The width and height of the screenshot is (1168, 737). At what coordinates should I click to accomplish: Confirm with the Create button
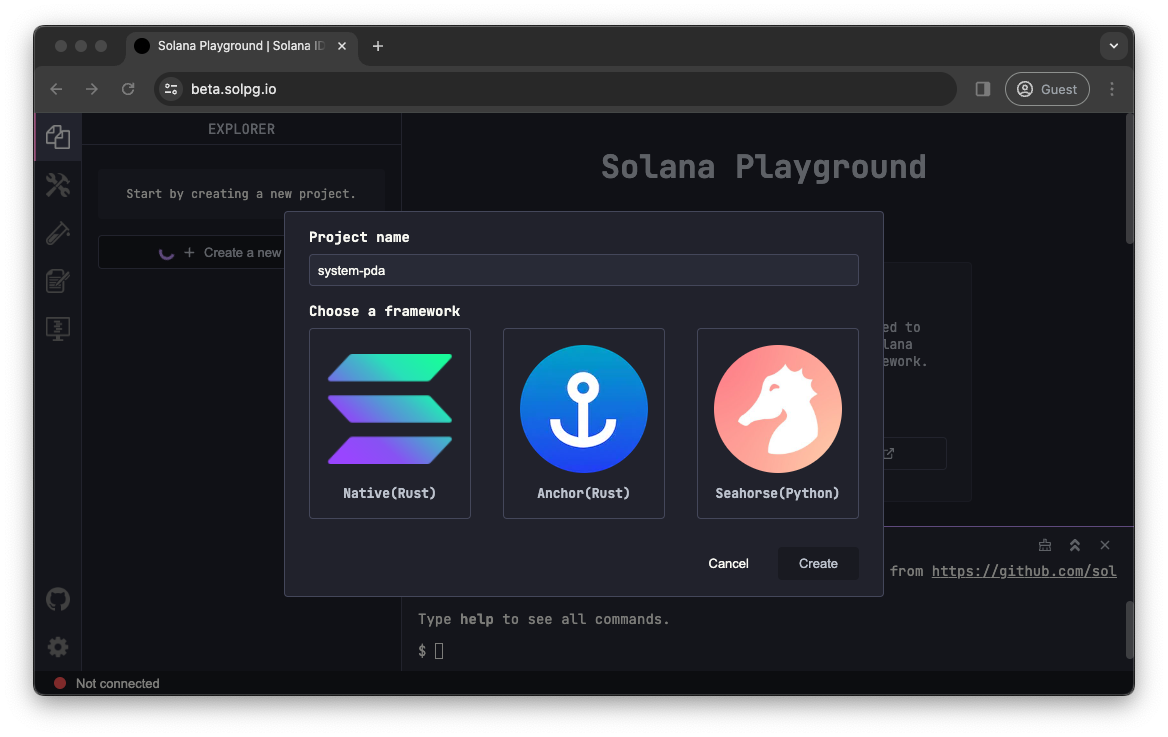pyautogui.click(x=818, y=563)
